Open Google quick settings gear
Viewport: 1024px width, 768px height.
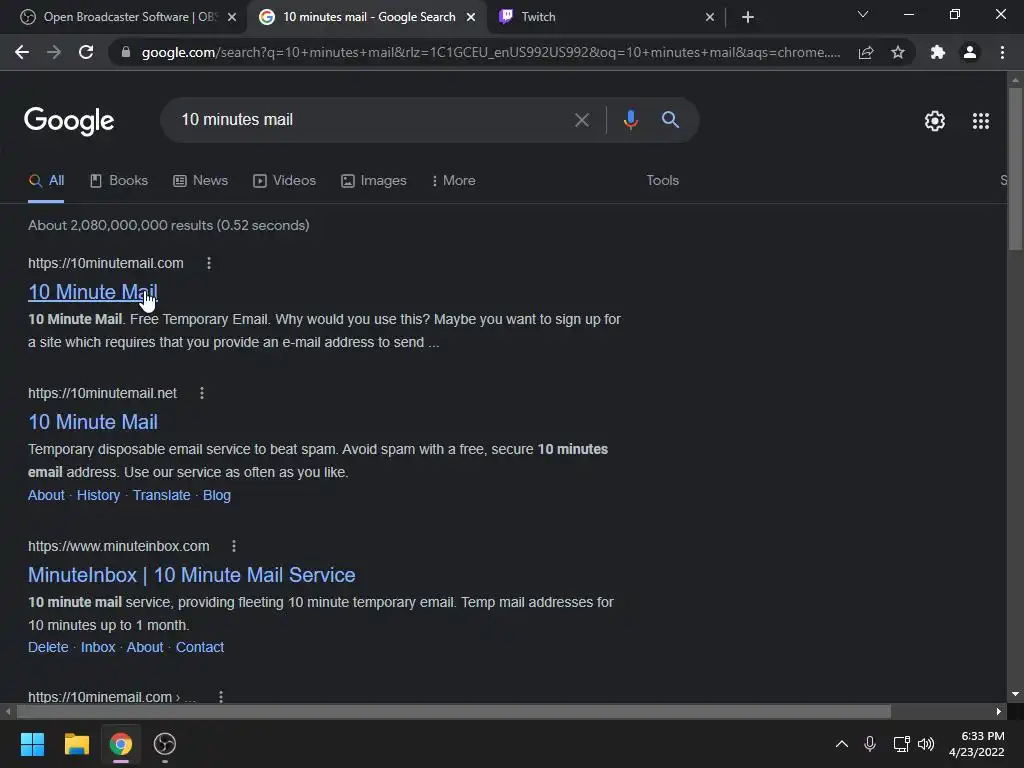pyautogui.click(x=935, y=121)
